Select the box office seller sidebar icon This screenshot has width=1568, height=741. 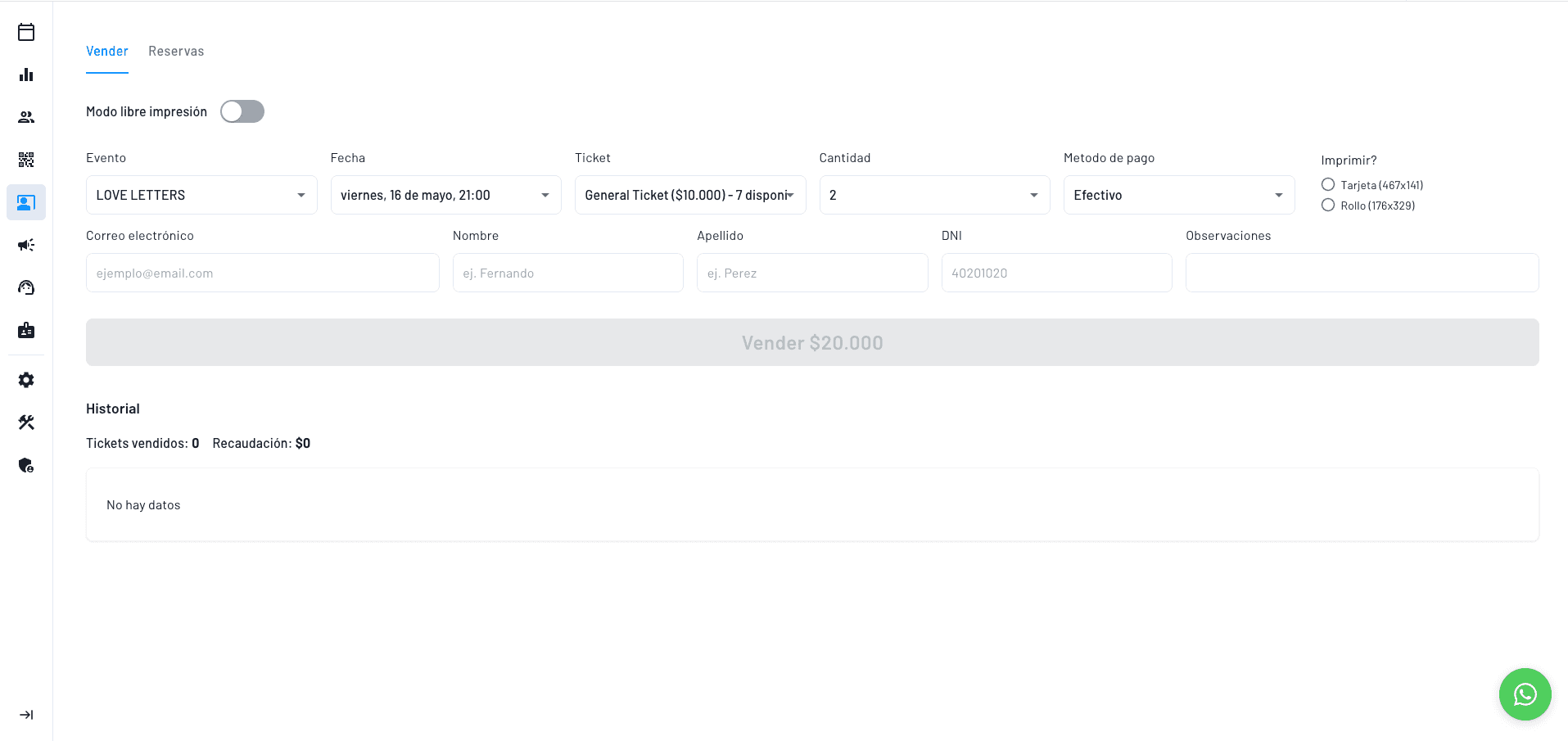(x=26, y=202)
